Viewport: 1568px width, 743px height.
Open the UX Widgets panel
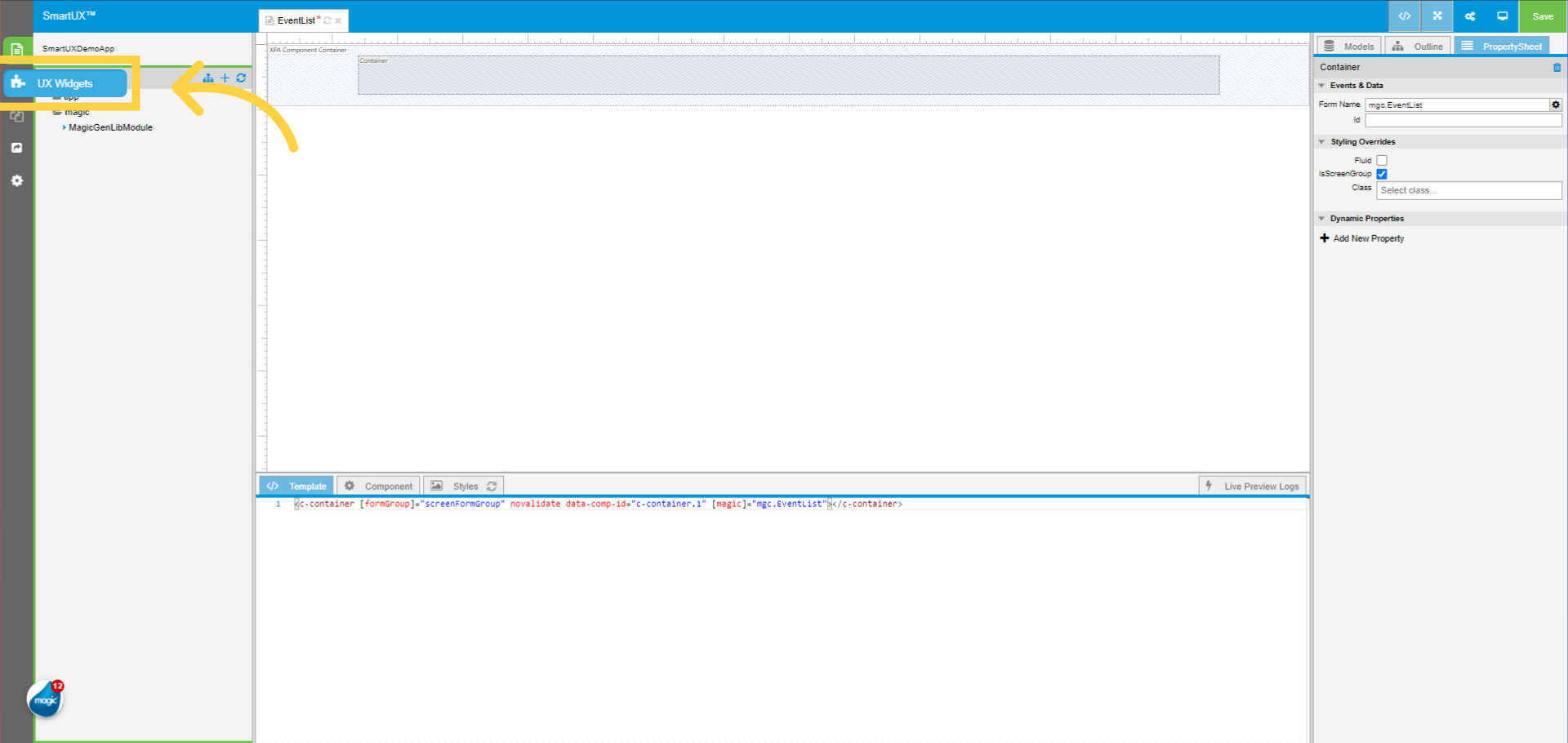click(x=65, y=82)
